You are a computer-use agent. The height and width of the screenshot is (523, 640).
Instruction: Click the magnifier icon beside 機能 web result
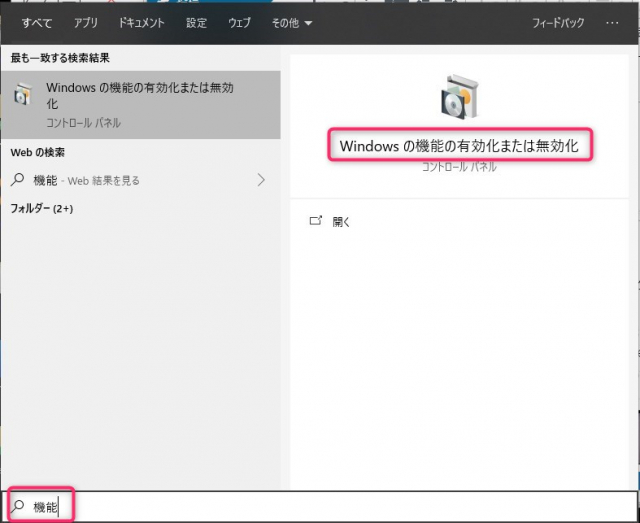(x=17, y=180)
